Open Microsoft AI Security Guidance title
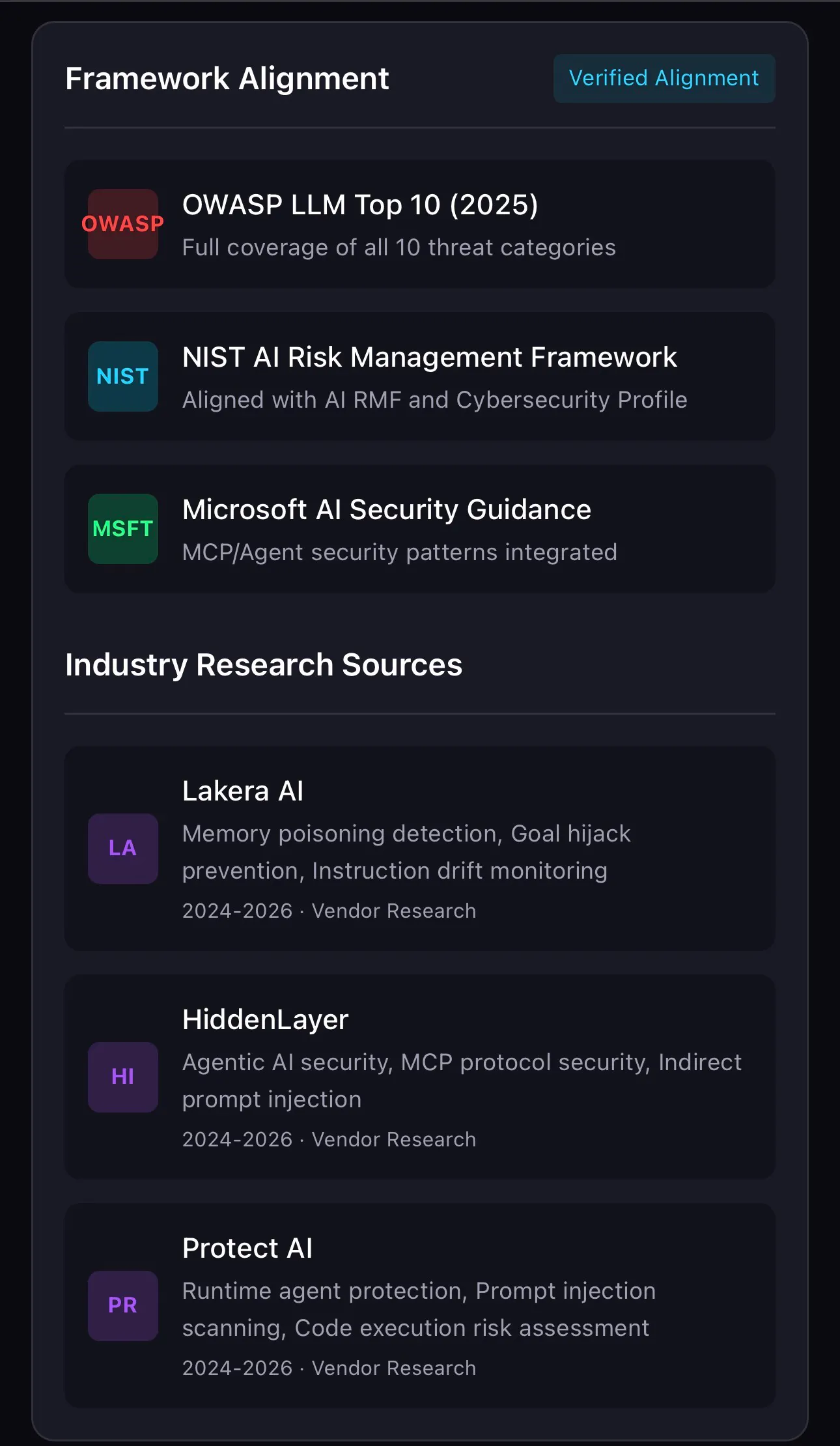 click(387, 509)
